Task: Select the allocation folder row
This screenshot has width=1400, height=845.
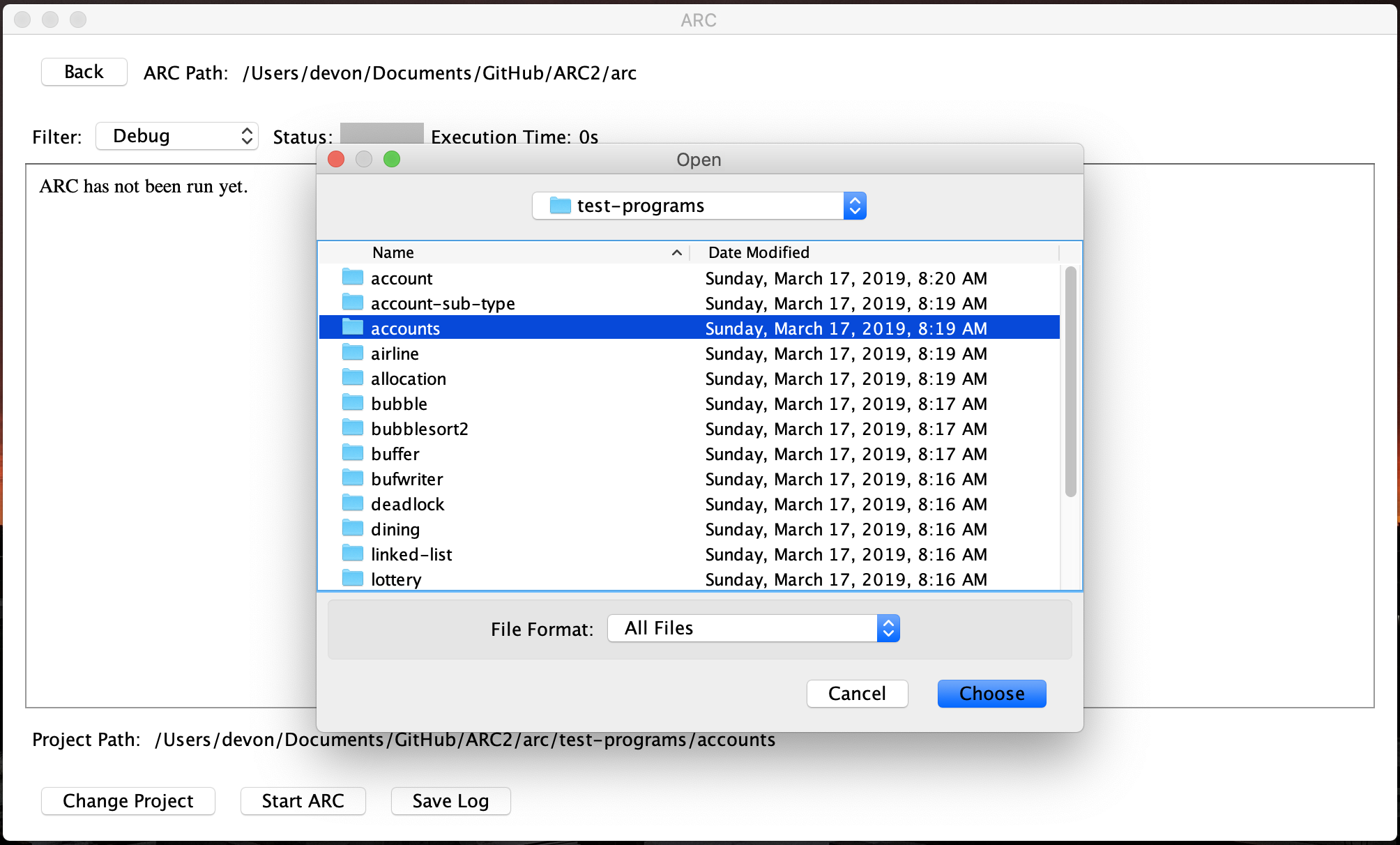Action: coord(409,379)
